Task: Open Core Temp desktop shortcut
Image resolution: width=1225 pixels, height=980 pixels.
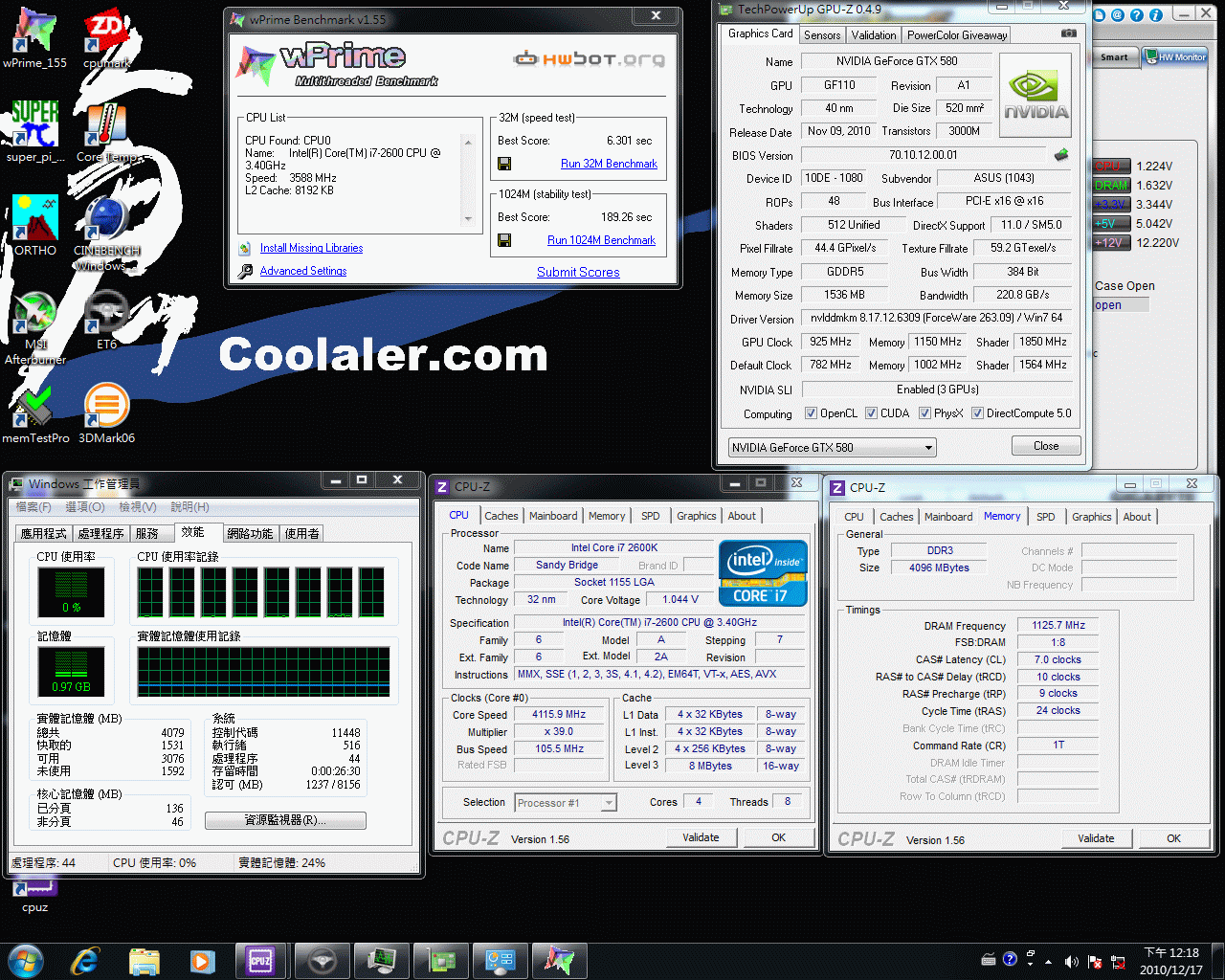Action: [x=106, y=131]
